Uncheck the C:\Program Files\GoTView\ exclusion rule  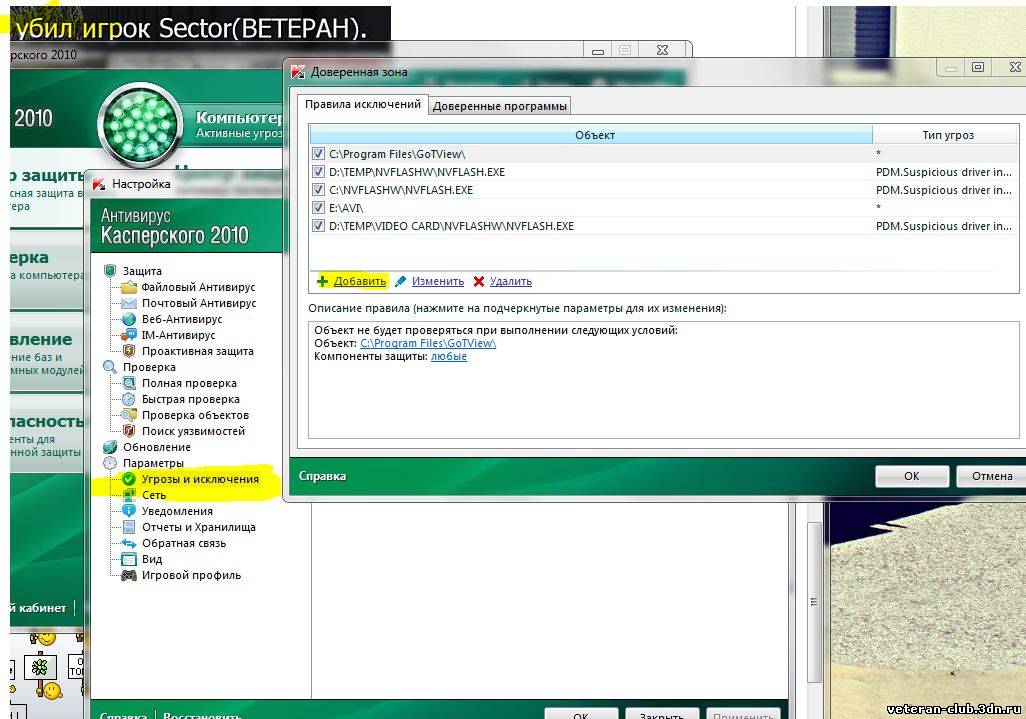coord(318,154)
